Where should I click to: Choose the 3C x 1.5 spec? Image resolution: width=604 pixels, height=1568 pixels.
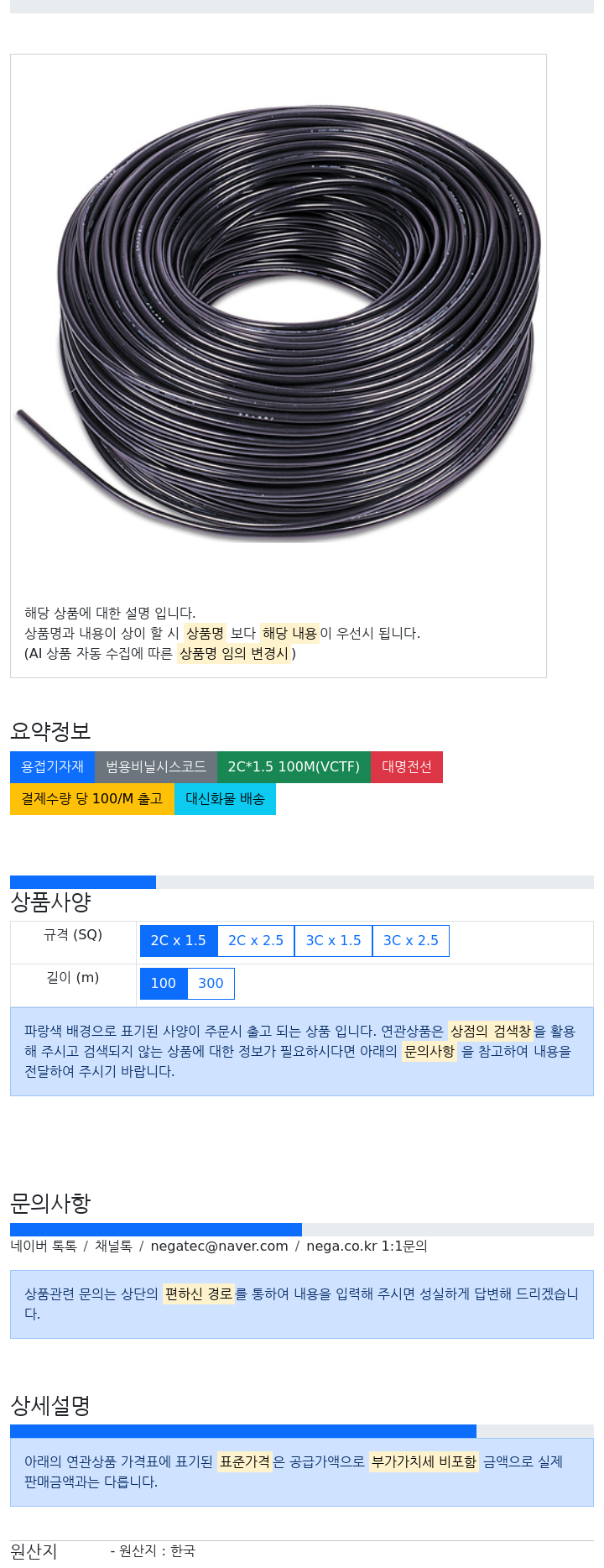point(333,940)
